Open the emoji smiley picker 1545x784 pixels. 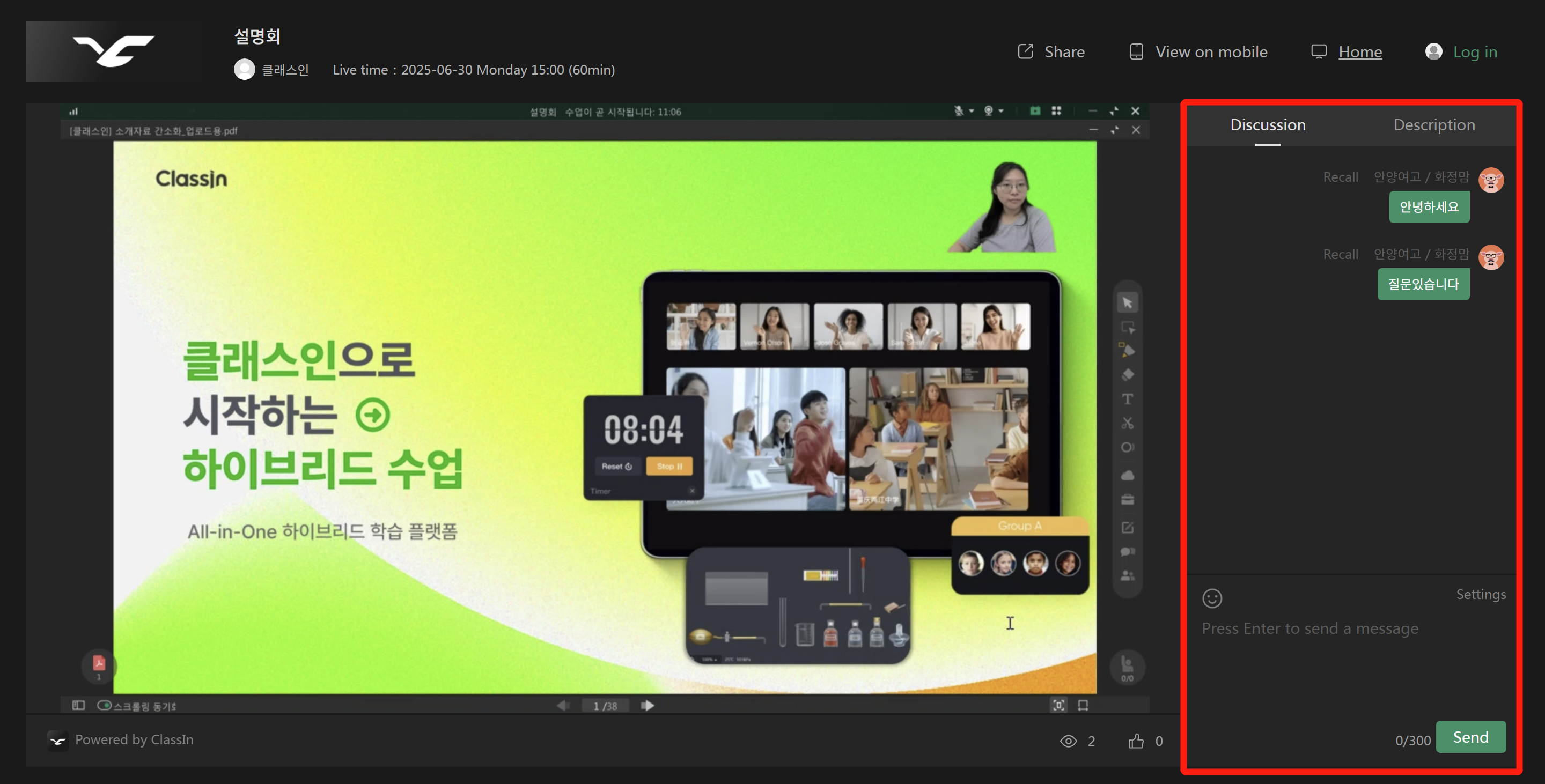pyautogui.click(x=1212, y=598)
